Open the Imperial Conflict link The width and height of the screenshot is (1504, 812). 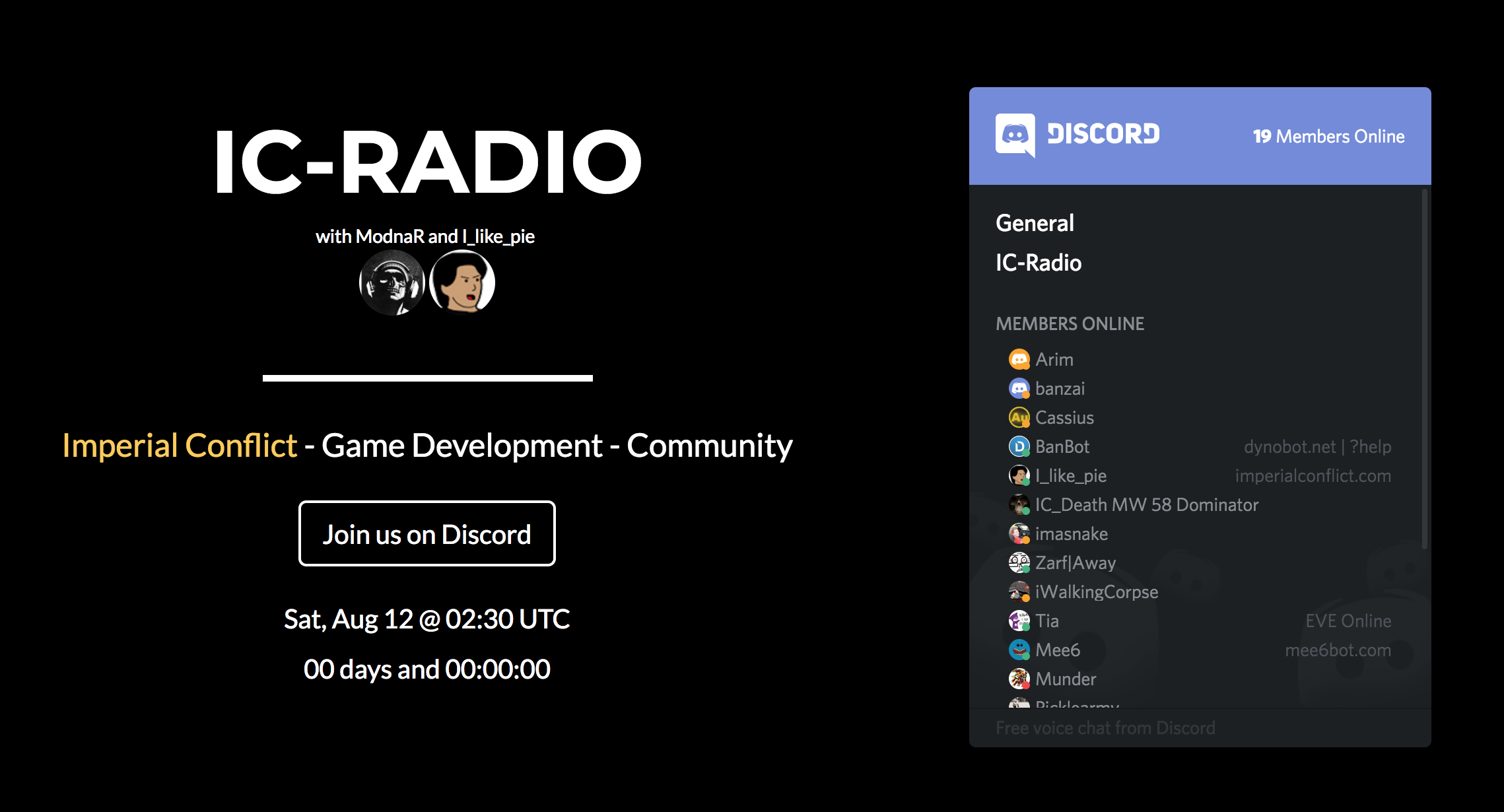(x=180, y=446)
